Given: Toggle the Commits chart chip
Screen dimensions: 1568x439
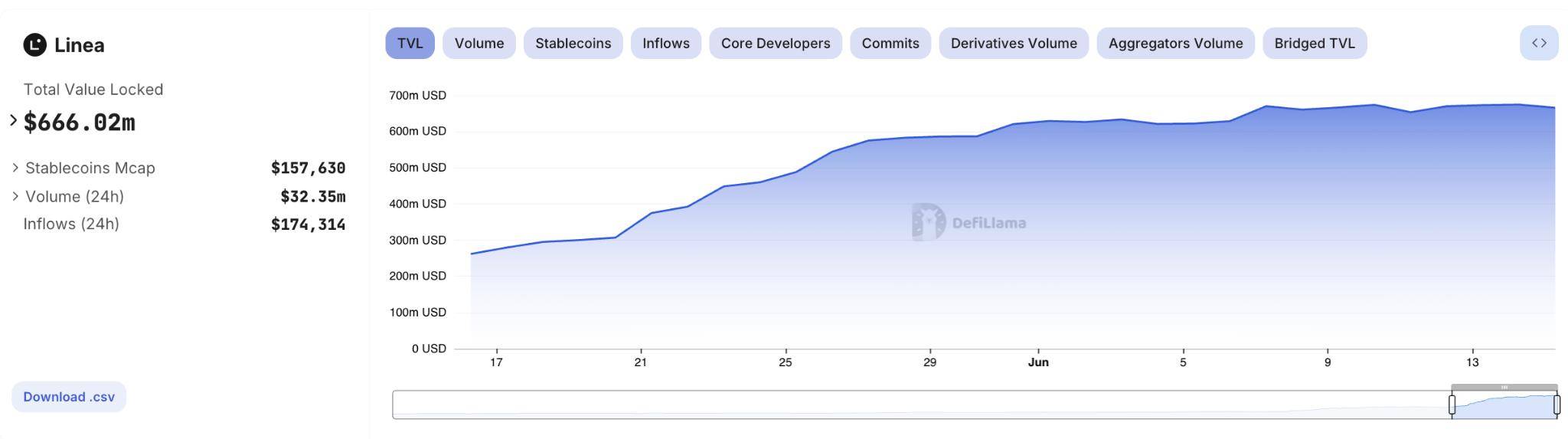Looking at the screenshot, I should click(890, 43).
